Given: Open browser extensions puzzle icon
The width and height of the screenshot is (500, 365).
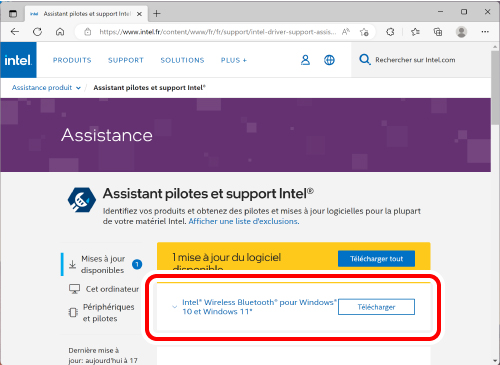Looking at the screenshot, I should pos(390,32).
